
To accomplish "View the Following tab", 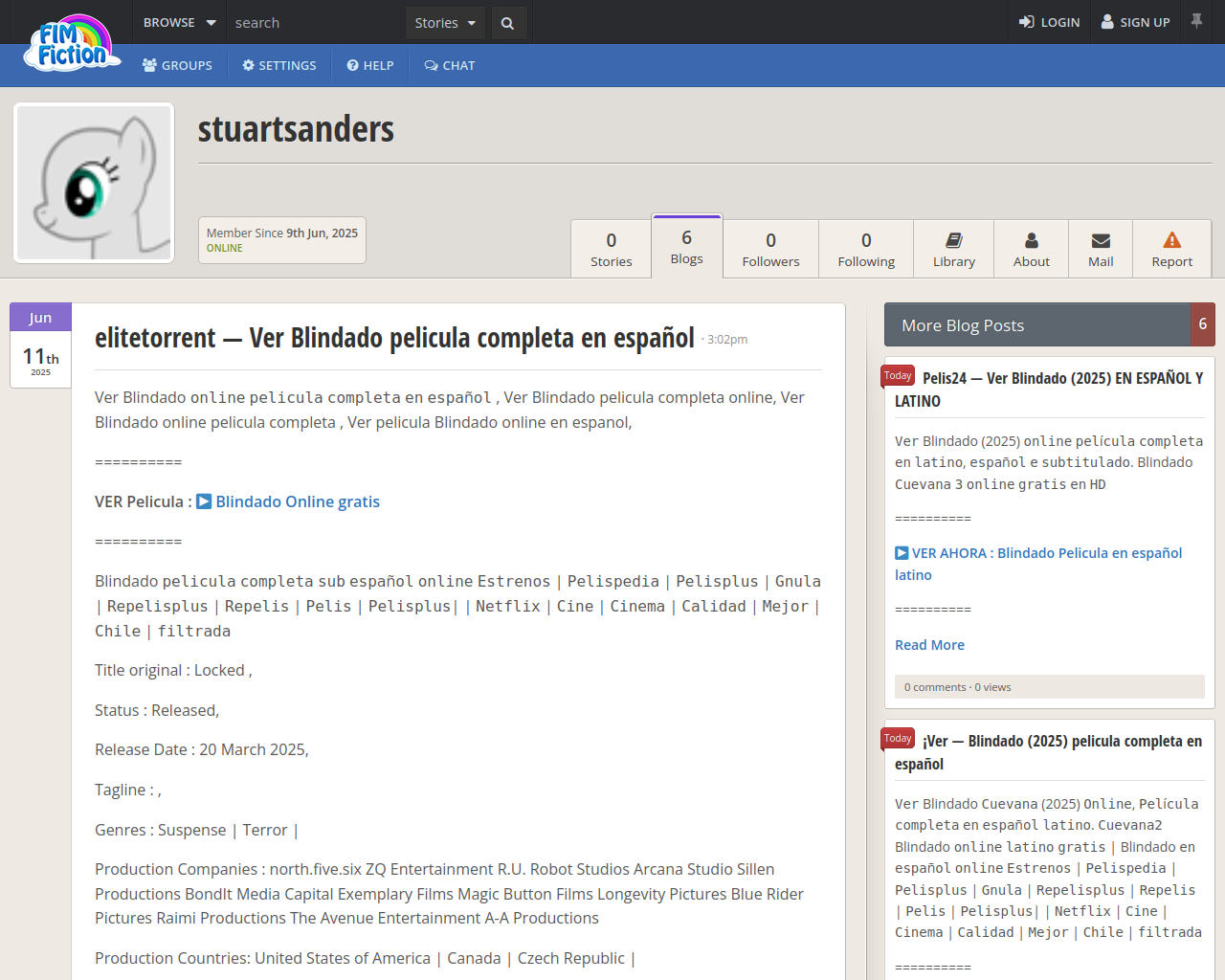I will click(866, 249).
